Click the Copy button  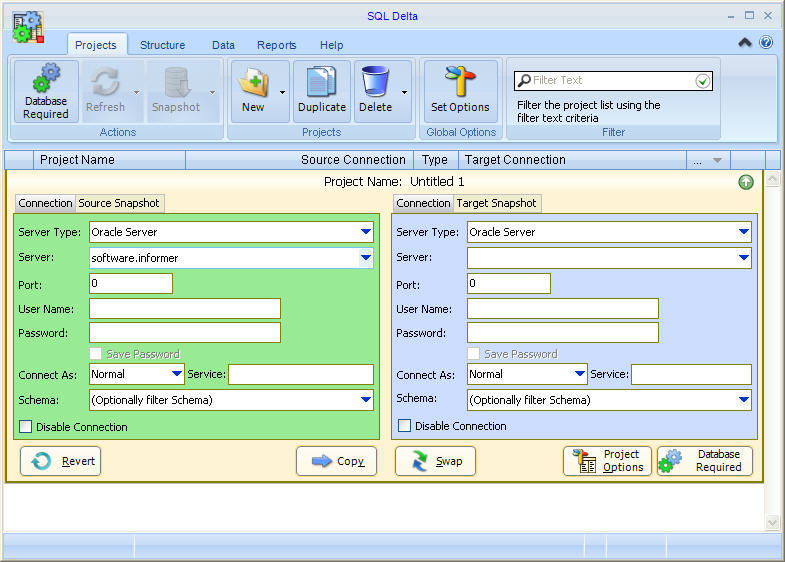(x=336, y=461)
